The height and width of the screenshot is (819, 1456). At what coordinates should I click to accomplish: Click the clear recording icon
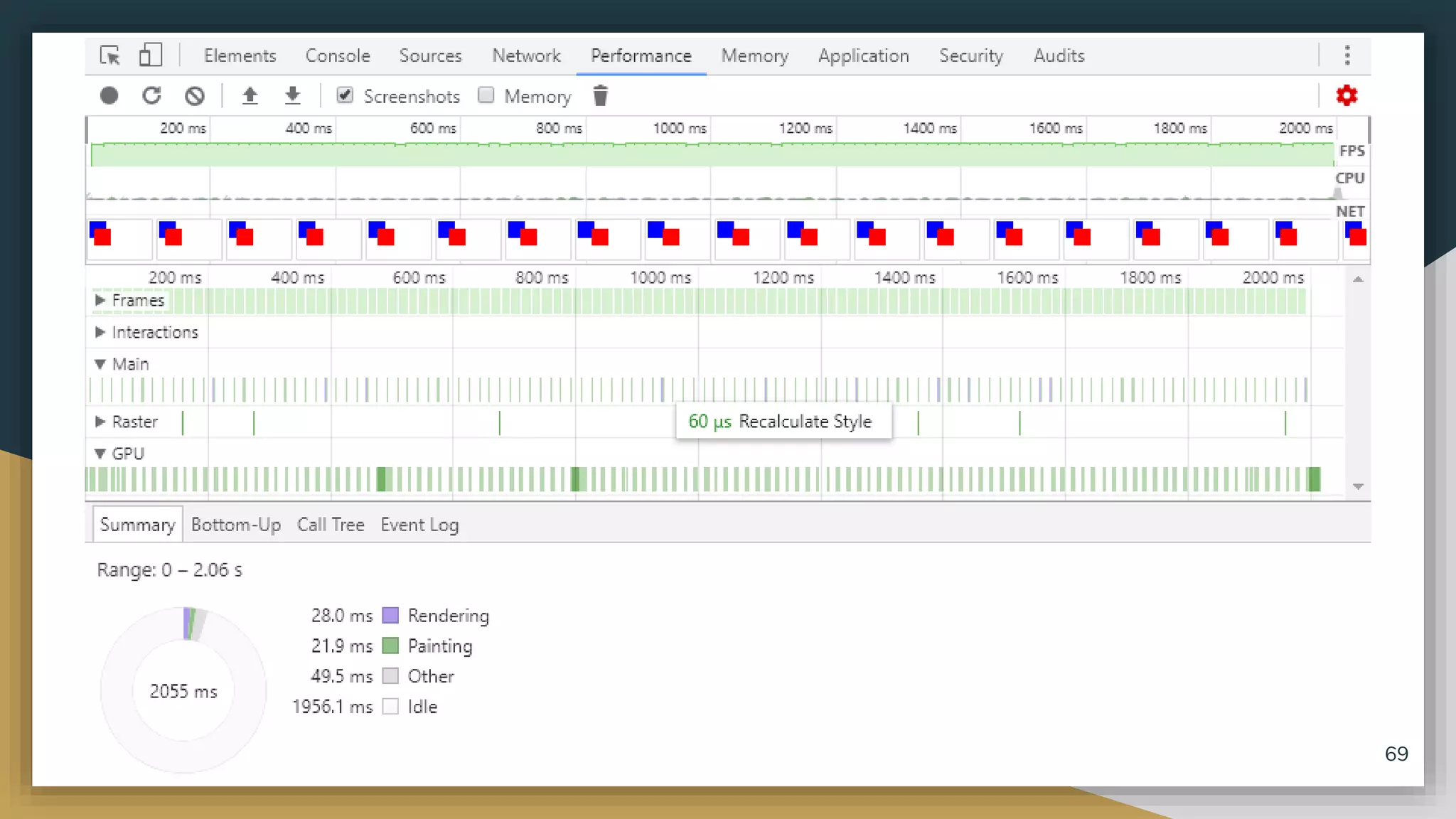coord(194,96)
